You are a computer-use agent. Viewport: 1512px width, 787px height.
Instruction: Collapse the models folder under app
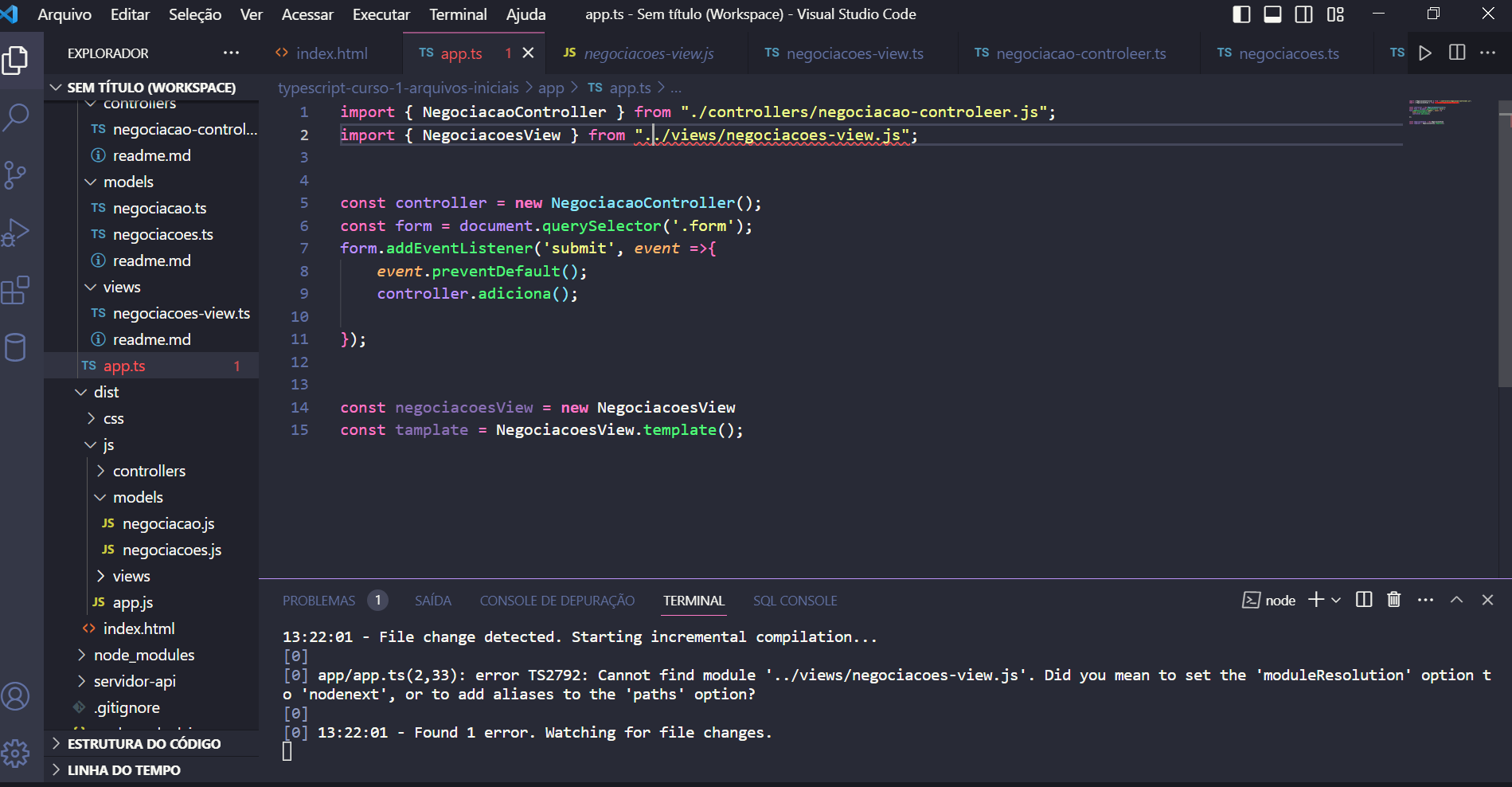click(151, 182)
